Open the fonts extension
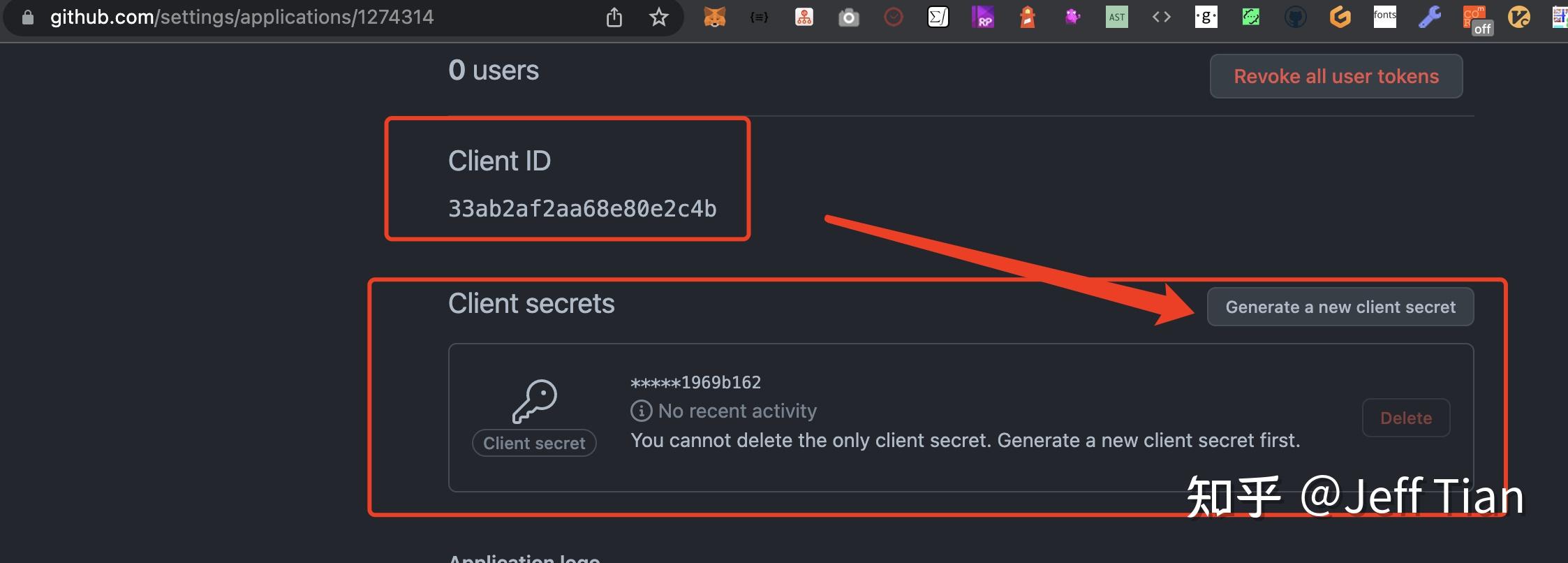 1384,16
